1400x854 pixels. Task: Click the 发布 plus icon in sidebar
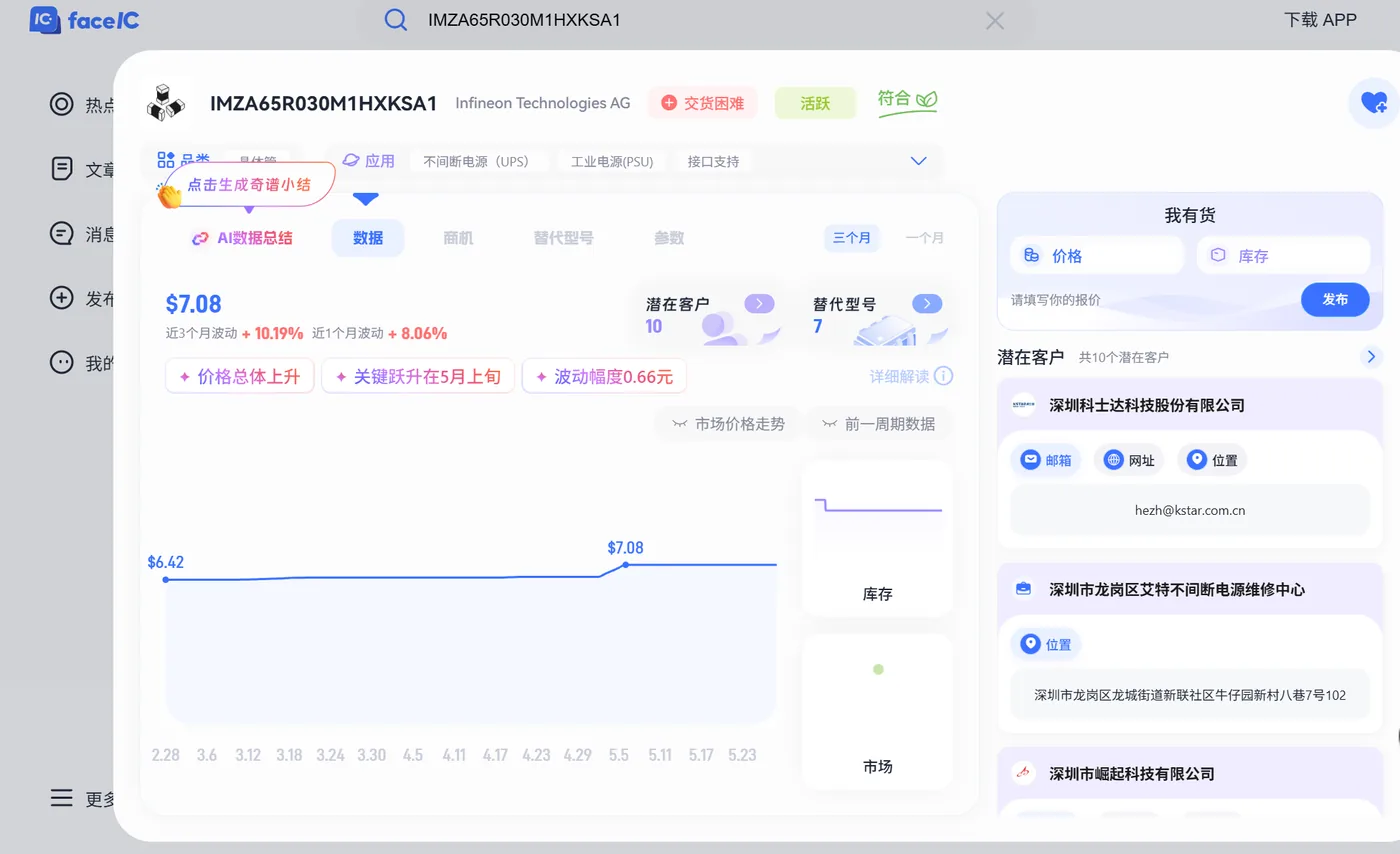[62, 298]
